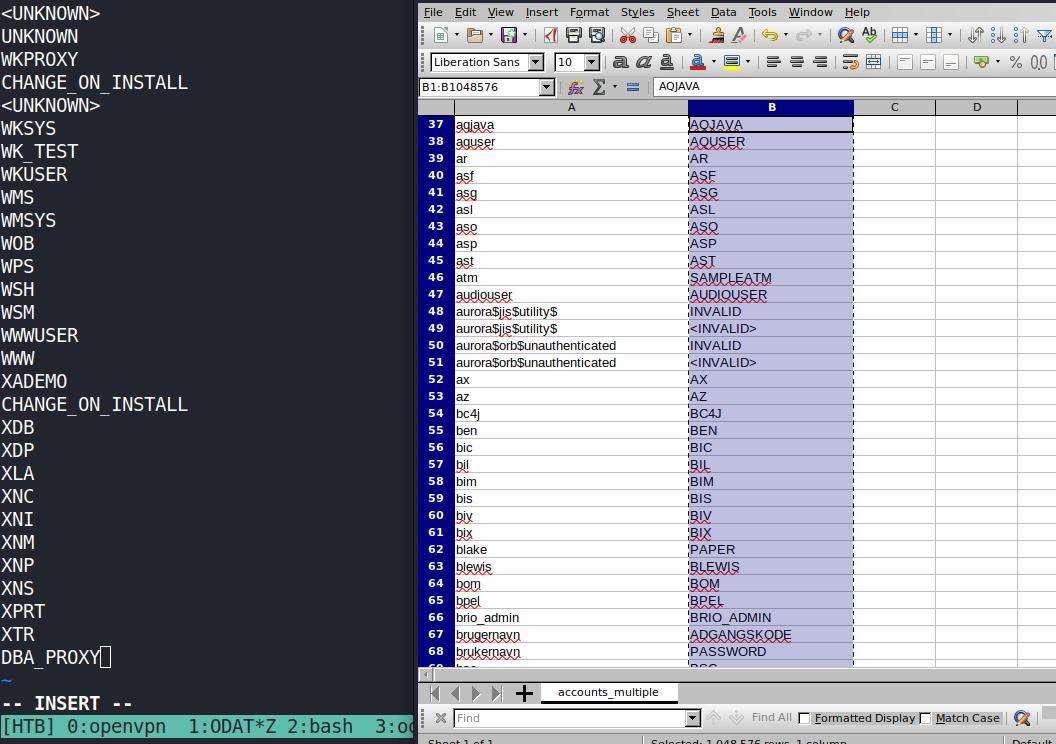Click cell containing BRIO_ADMIN
This screenshot has height=744, width=1056.
click(770, 617)
